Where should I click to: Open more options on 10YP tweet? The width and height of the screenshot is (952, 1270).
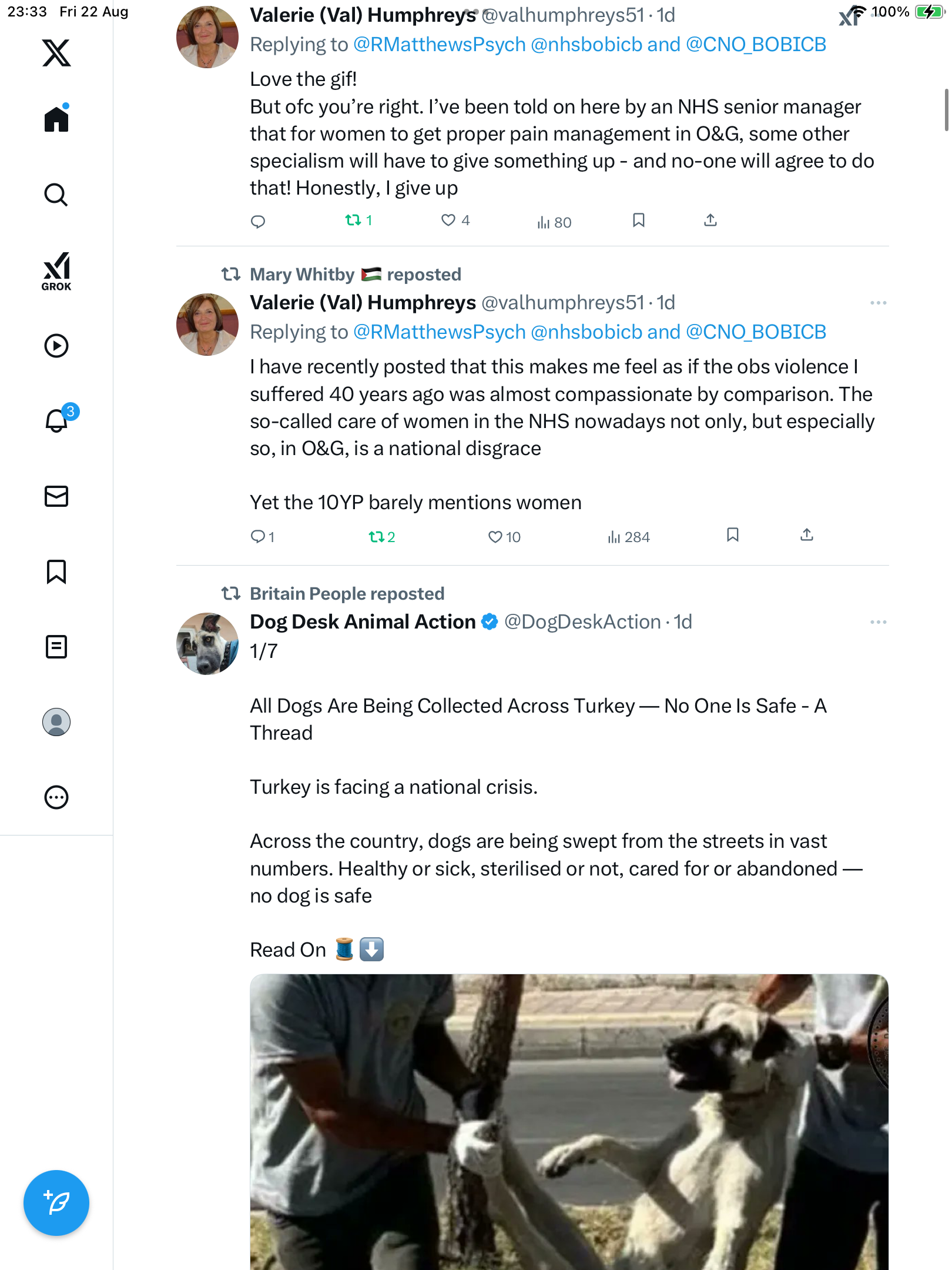click(x=878, y=303)
